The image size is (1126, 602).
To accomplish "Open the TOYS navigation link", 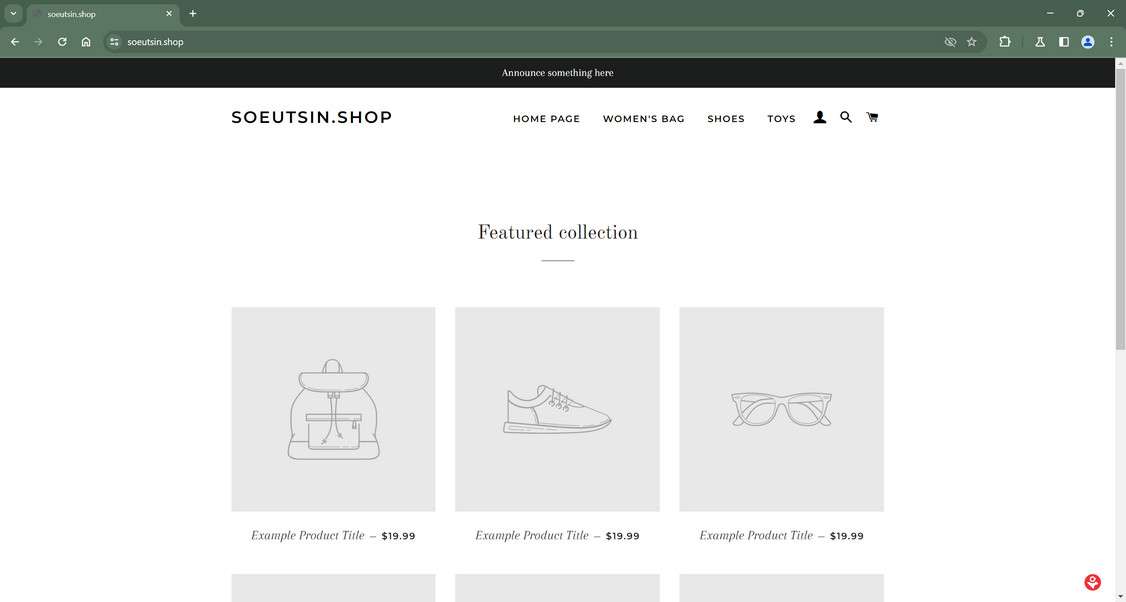I will pyautogui.click(x=781, y=119).
